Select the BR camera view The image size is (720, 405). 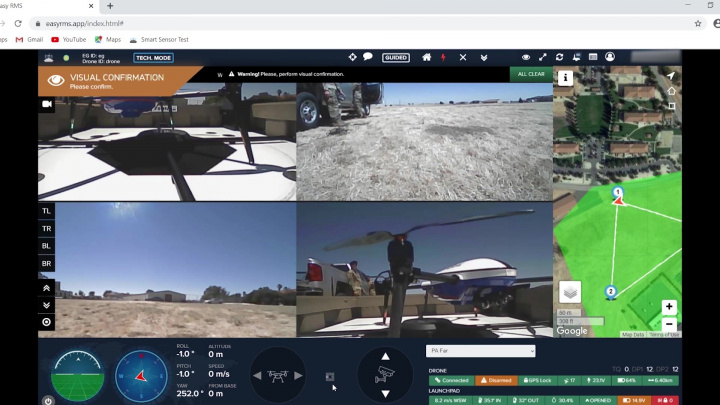click(46, 264)
